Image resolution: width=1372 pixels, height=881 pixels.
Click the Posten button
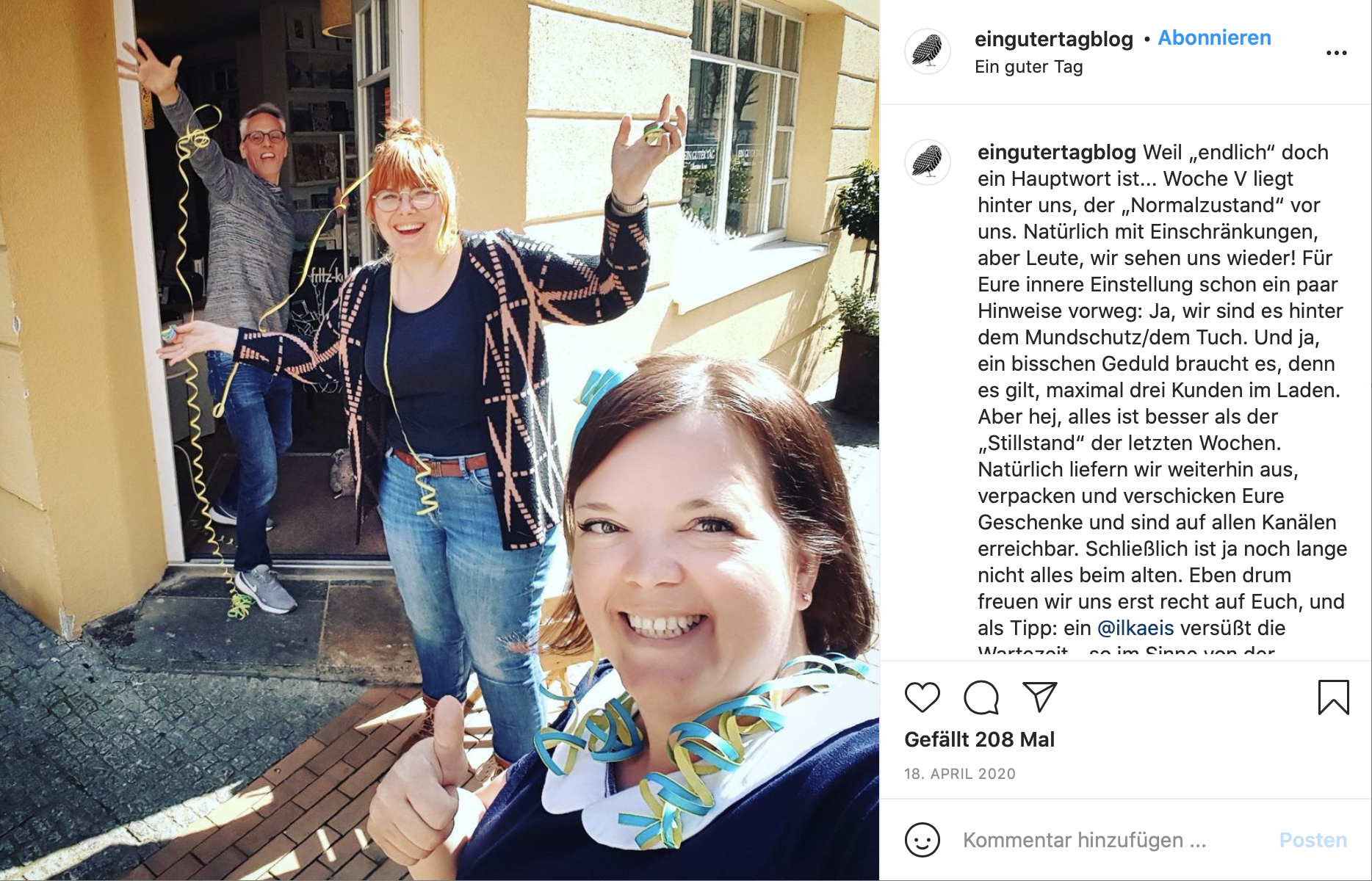pyautogui.click(x=1313, y=840)
